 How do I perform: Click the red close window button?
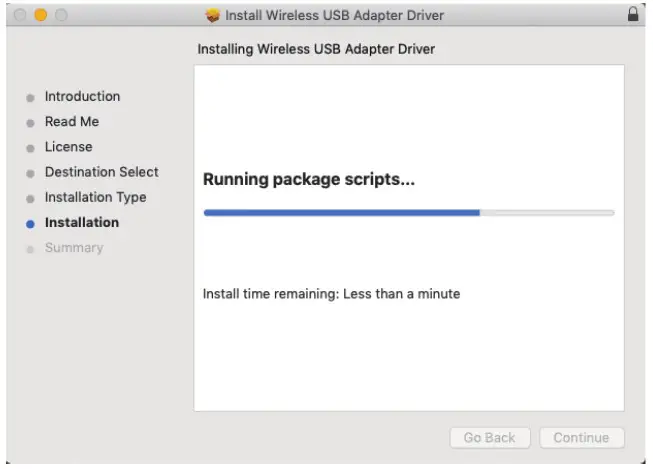20,15
